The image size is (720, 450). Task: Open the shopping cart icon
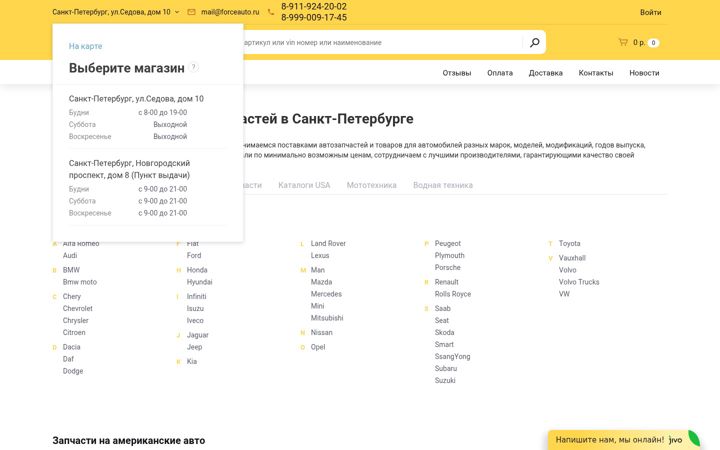pos(623,42)
